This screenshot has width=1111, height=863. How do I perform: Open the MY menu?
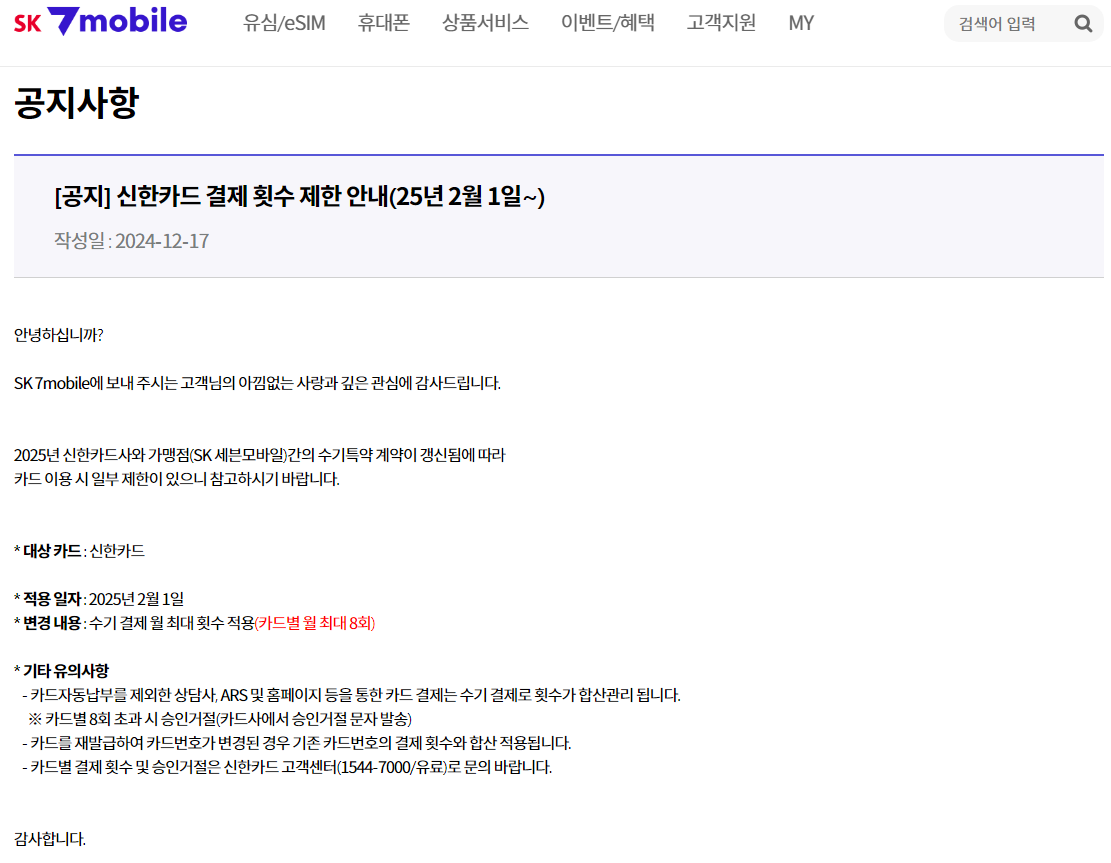click(x=801, y=23)
